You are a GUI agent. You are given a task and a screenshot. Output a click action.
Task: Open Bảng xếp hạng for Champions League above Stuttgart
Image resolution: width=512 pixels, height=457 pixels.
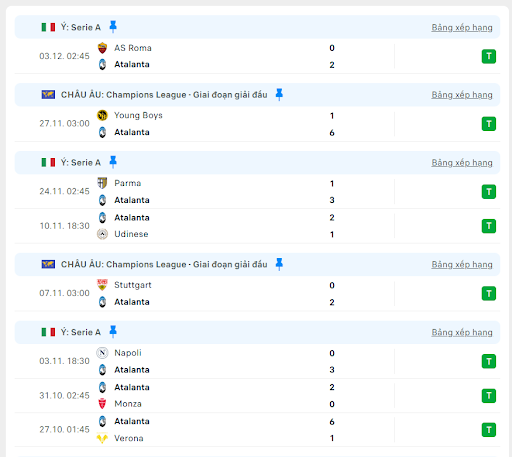tap(462, 264)
